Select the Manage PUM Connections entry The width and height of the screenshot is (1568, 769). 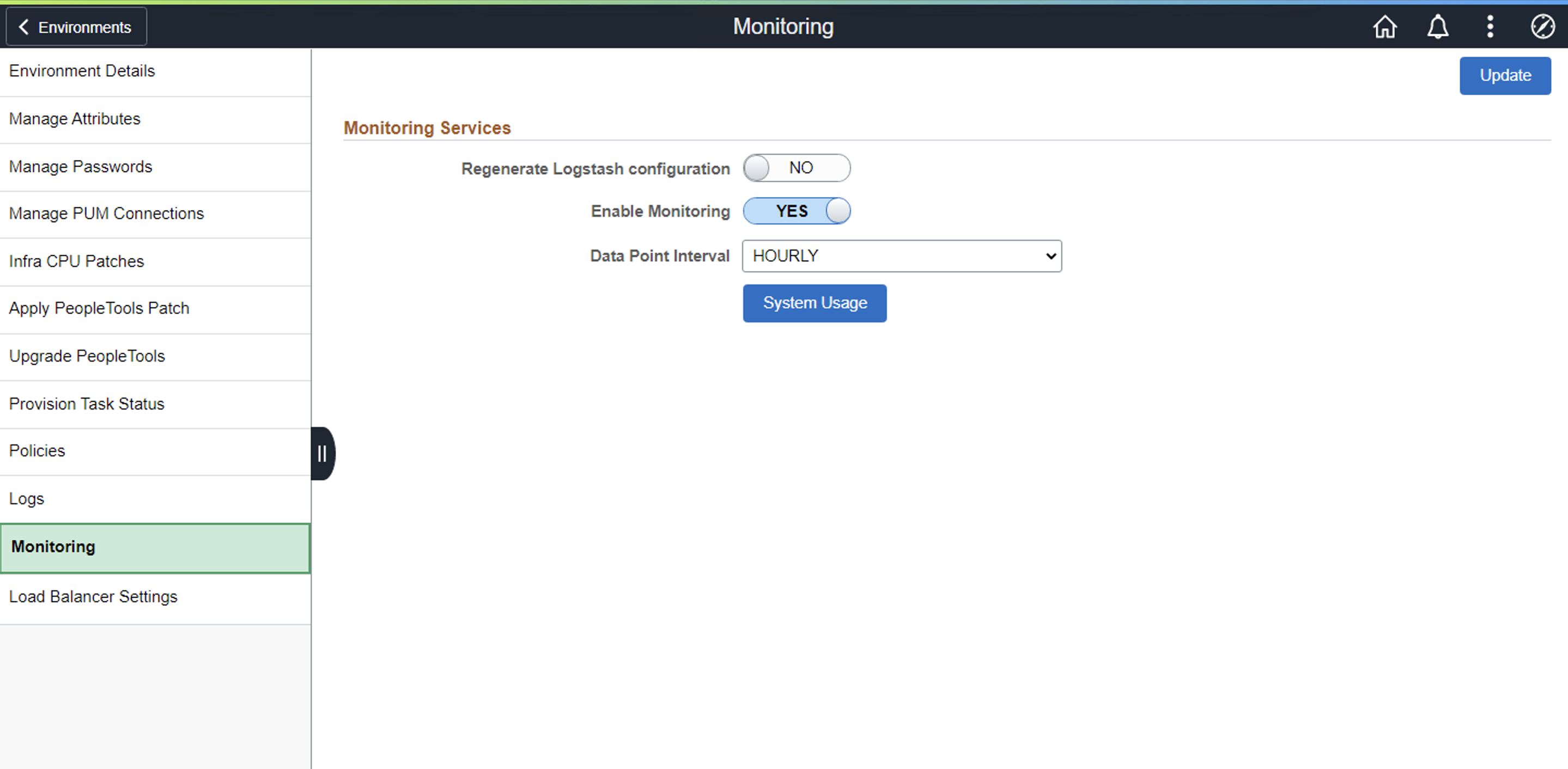pos(106,213)
